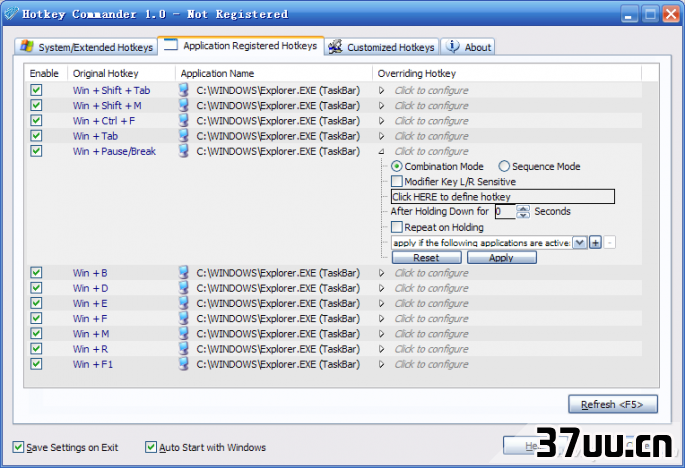Viewport: 685px width, 468px height.
Task: Expand override settings for Win + Ctrl + F
Action: [x=381, y=121]
